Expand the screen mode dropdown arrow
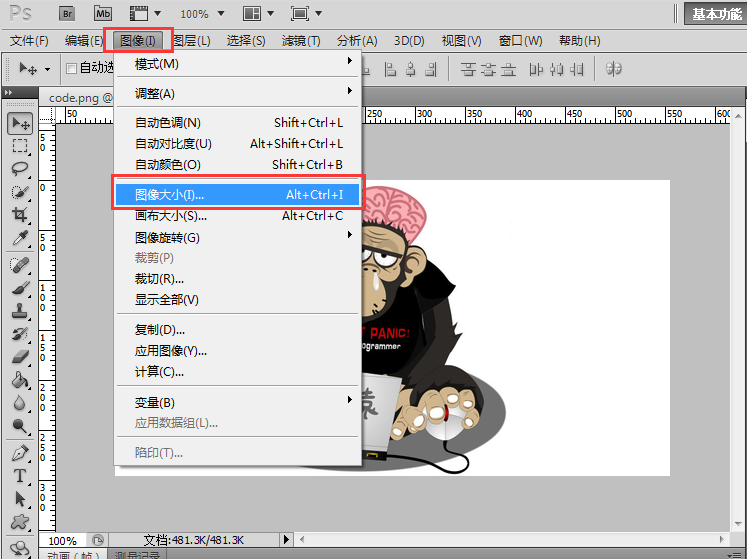Image resolution: width=747 pixels, height=559 pixels. [318, 13]
